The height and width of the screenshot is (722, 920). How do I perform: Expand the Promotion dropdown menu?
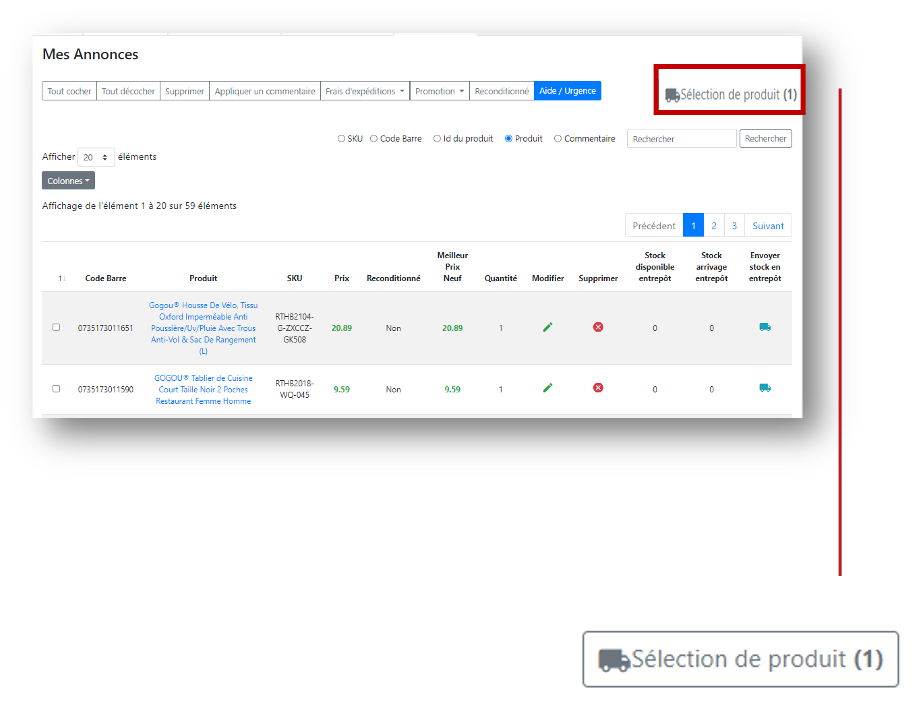[x=439, y=91]
